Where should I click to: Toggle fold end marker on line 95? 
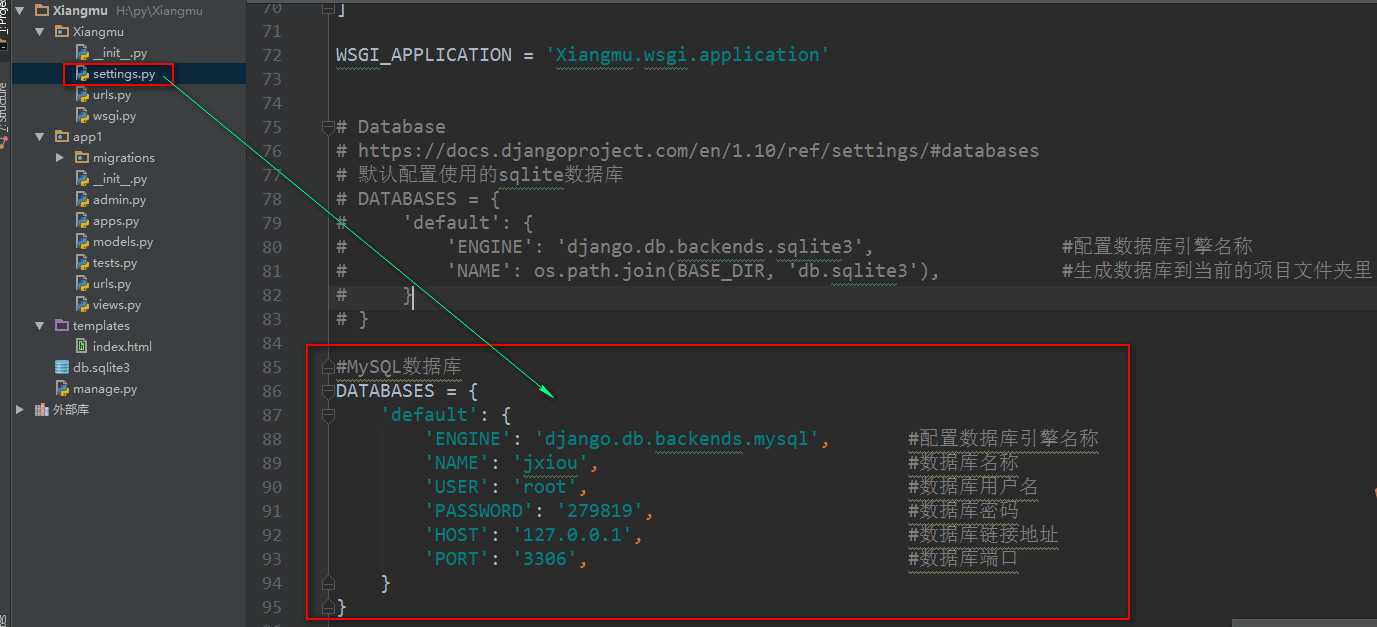pyautogui.click(x=327, y=607)
